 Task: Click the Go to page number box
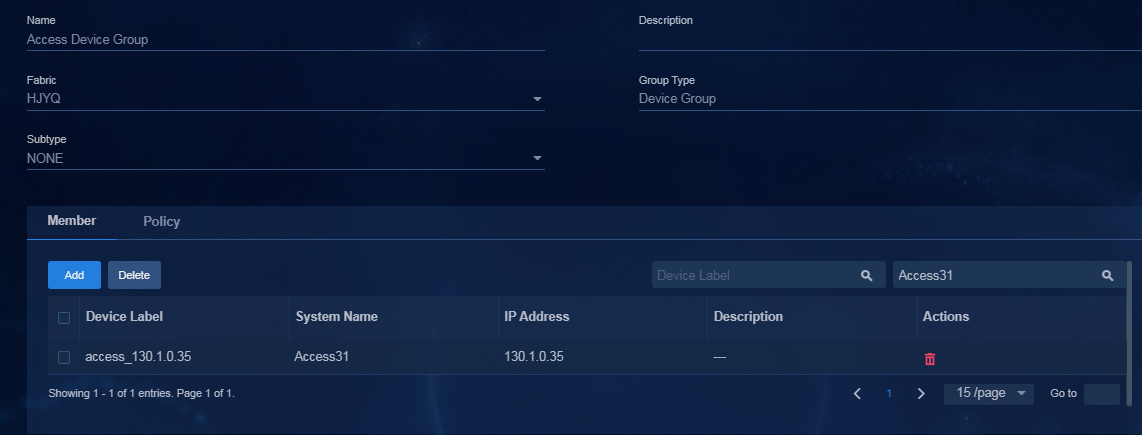coord(1101,393)
